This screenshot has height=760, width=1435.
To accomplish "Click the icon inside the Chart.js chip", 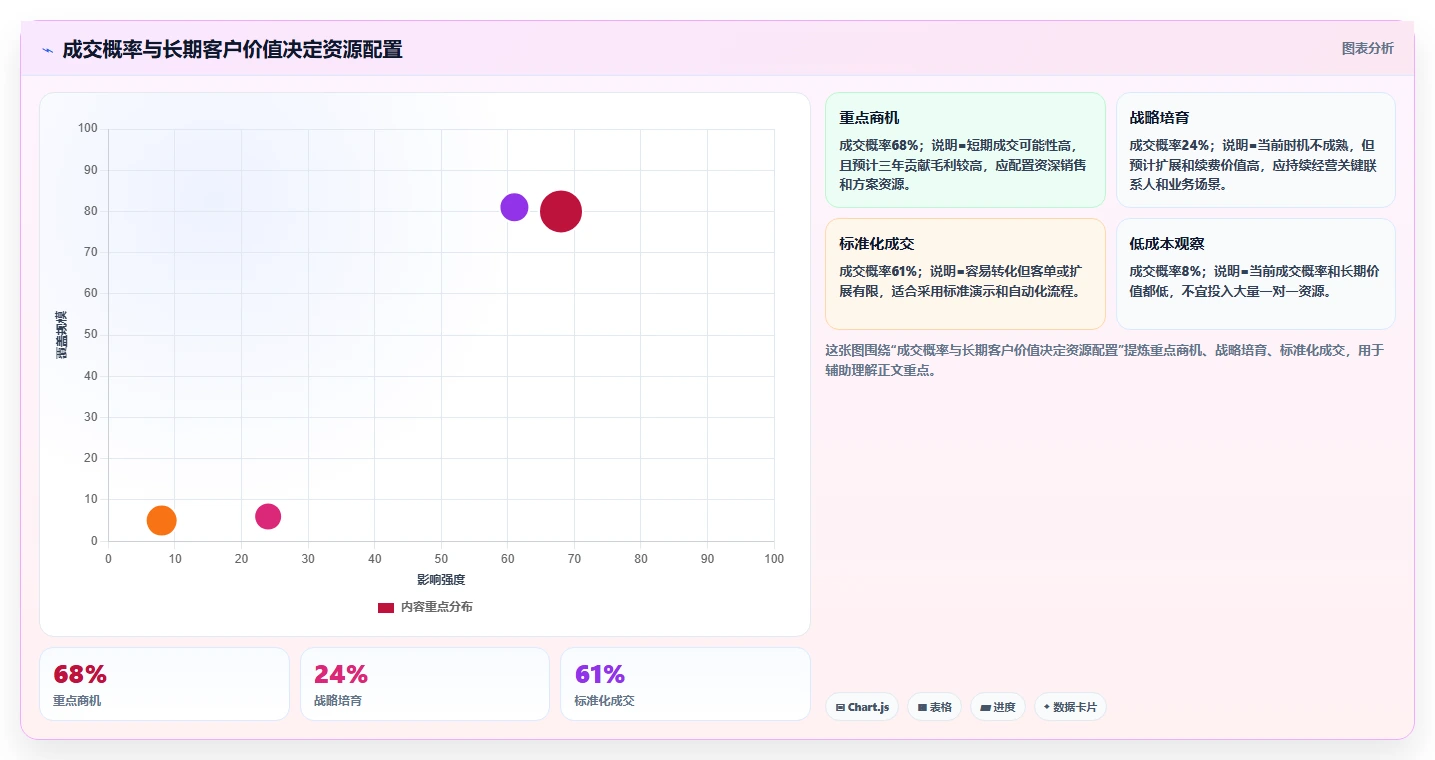I will click(x=840, y=707).
